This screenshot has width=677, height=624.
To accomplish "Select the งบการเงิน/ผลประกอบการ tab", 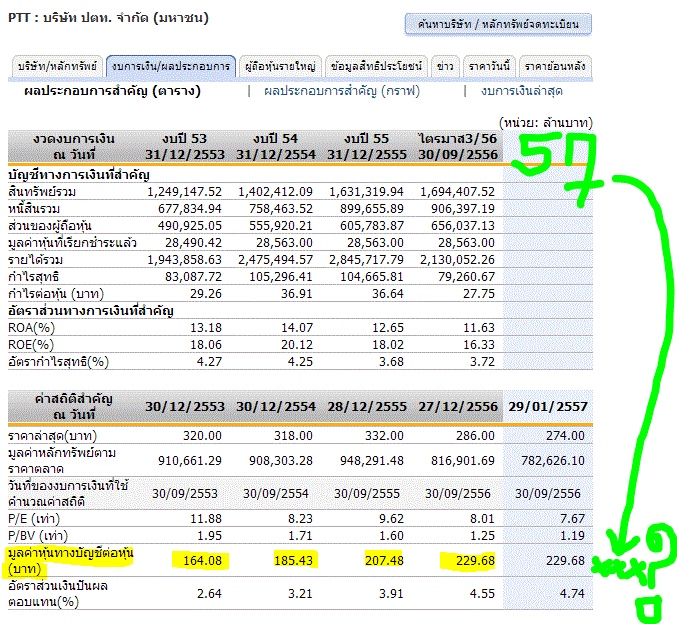I will click(x=171, y=67).
